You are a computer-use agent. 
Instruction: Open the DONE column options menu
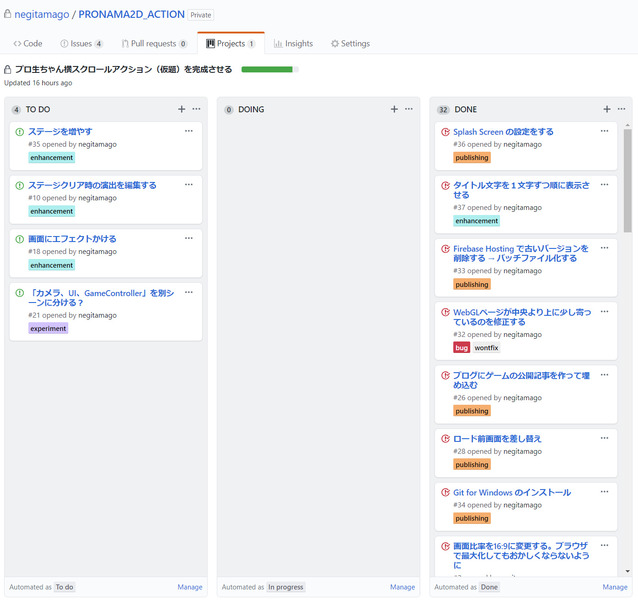point(621,109)
